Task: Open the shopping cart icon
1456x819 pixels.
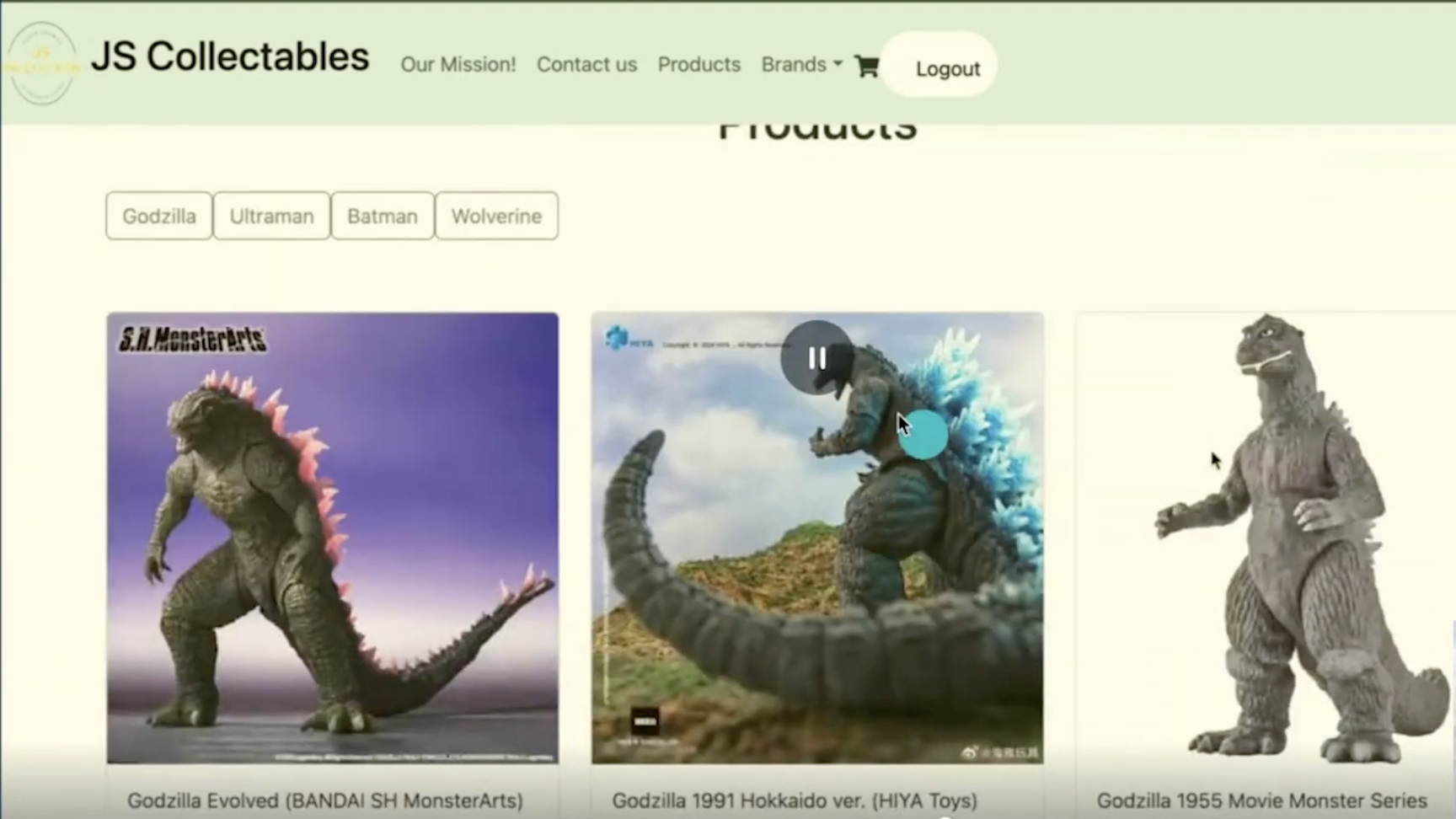Action: click(866, 66)
